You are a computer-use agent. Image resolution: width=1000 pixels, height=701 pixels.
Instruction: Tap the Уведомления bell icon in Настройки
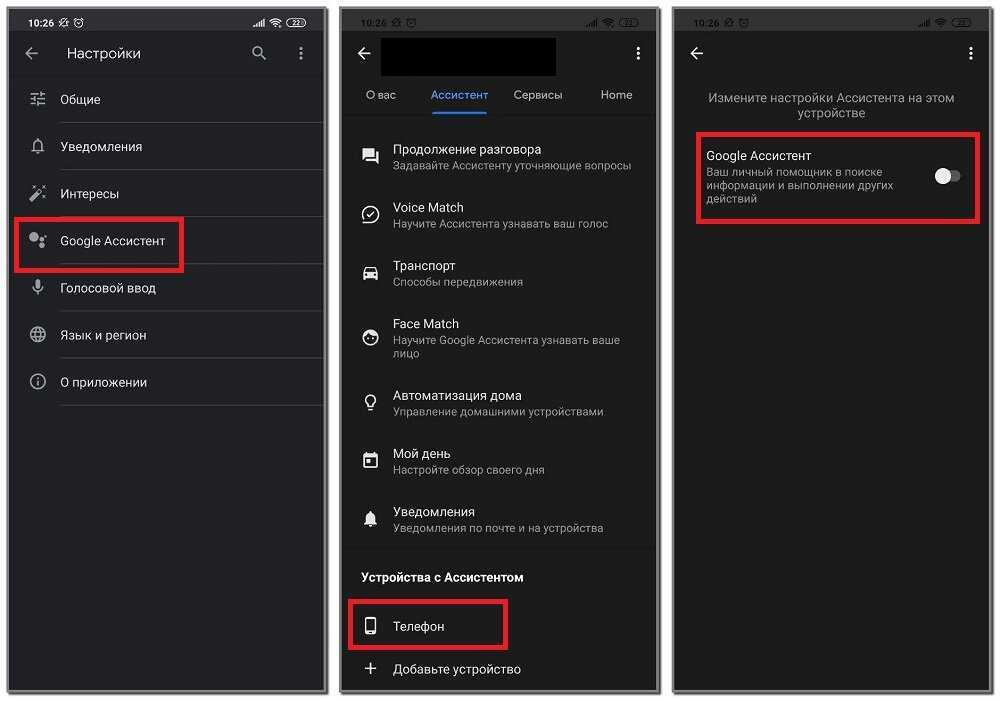click(x=38, y=146)
